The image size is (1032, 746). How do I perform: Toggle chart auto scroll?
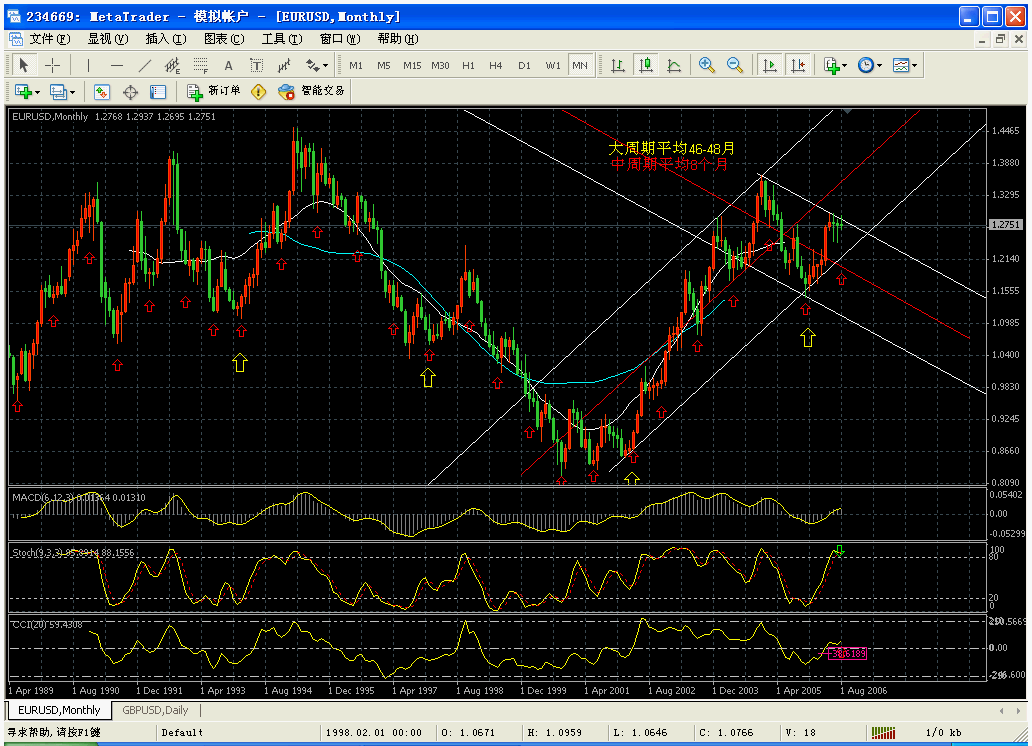(x=769, y=65)
